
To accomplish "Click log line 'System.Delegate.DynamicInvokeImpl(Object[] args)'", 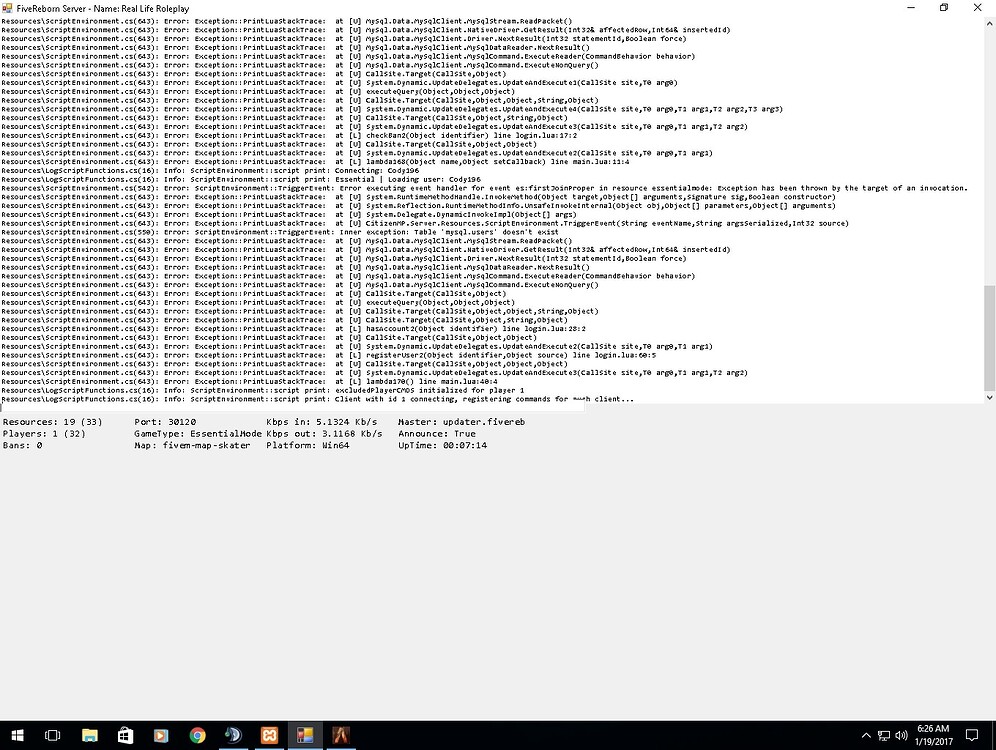I will [x=289, y=215].
